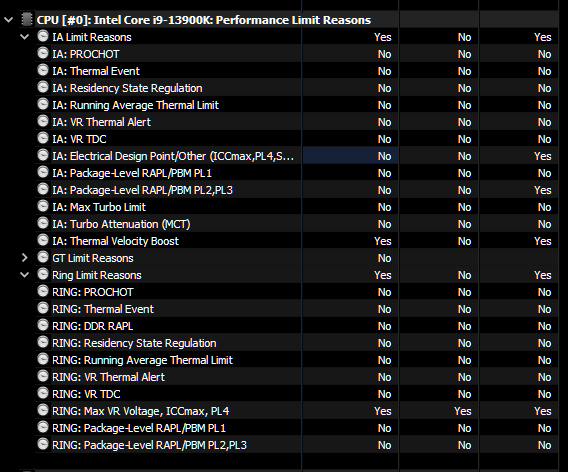Image resolution: width=568 pixels, height=472 pixels.
Task: Click the icon beside RING: DDR RAPL
Action: pyautogui.click(x=43, y=326)
